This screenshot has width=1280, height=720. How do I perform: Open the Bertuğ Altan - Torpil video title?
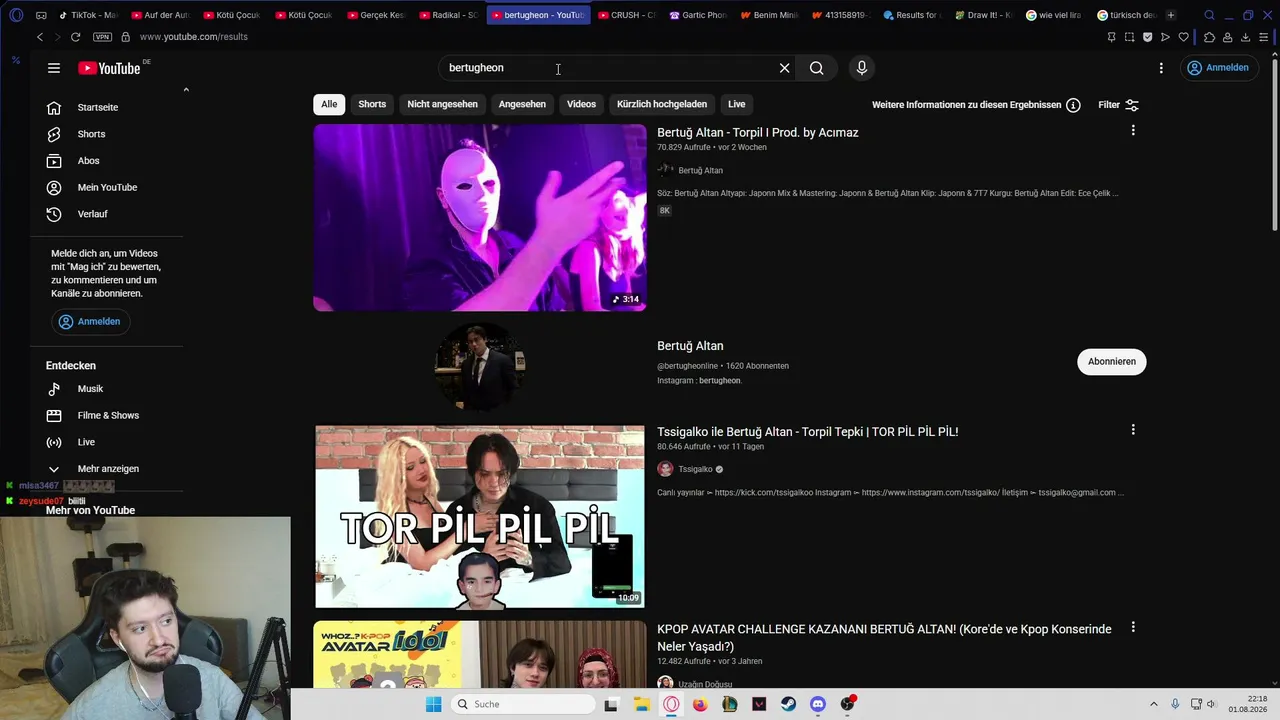757,132
